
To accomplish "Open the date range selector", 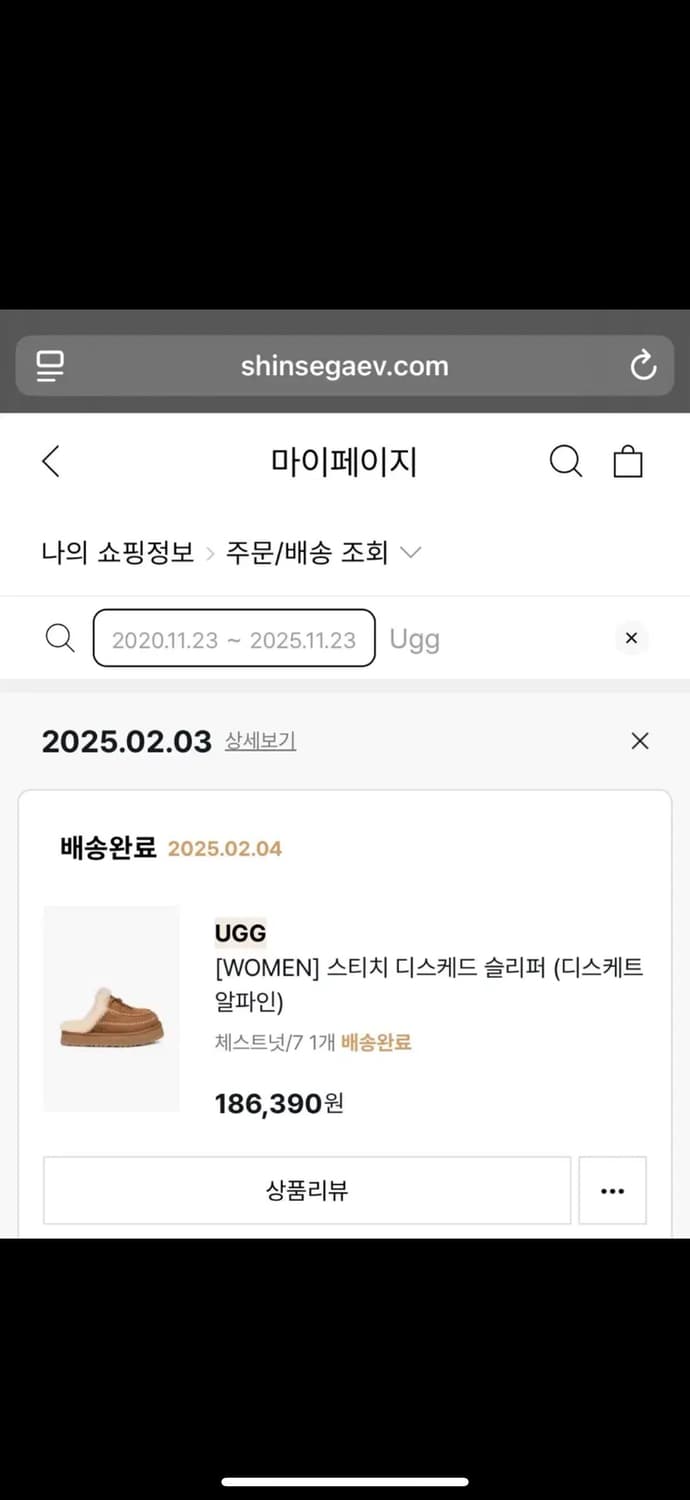I will 233,638.
